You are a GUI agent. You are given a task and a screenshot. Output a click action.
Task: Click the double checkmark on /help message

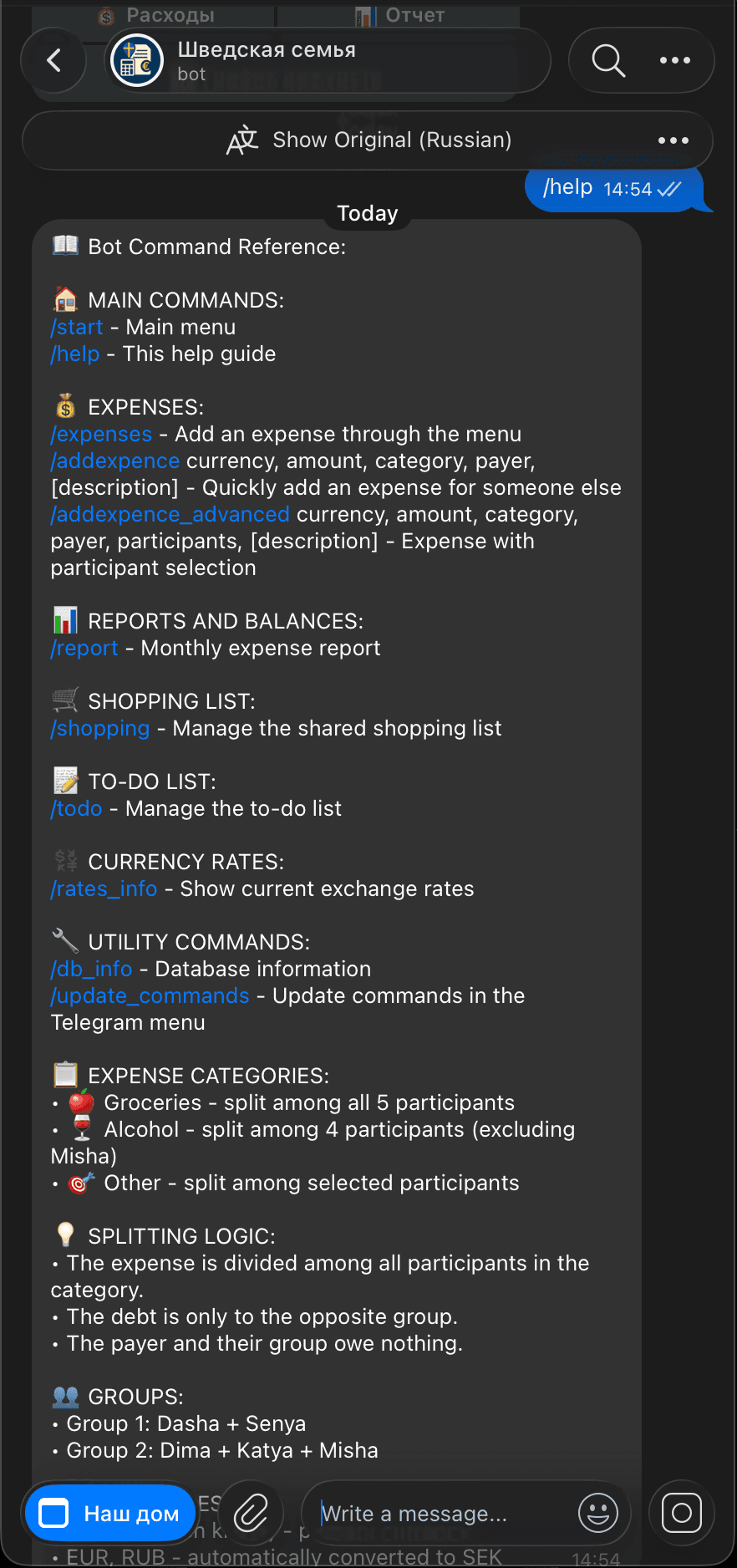[x=669, y=190]
